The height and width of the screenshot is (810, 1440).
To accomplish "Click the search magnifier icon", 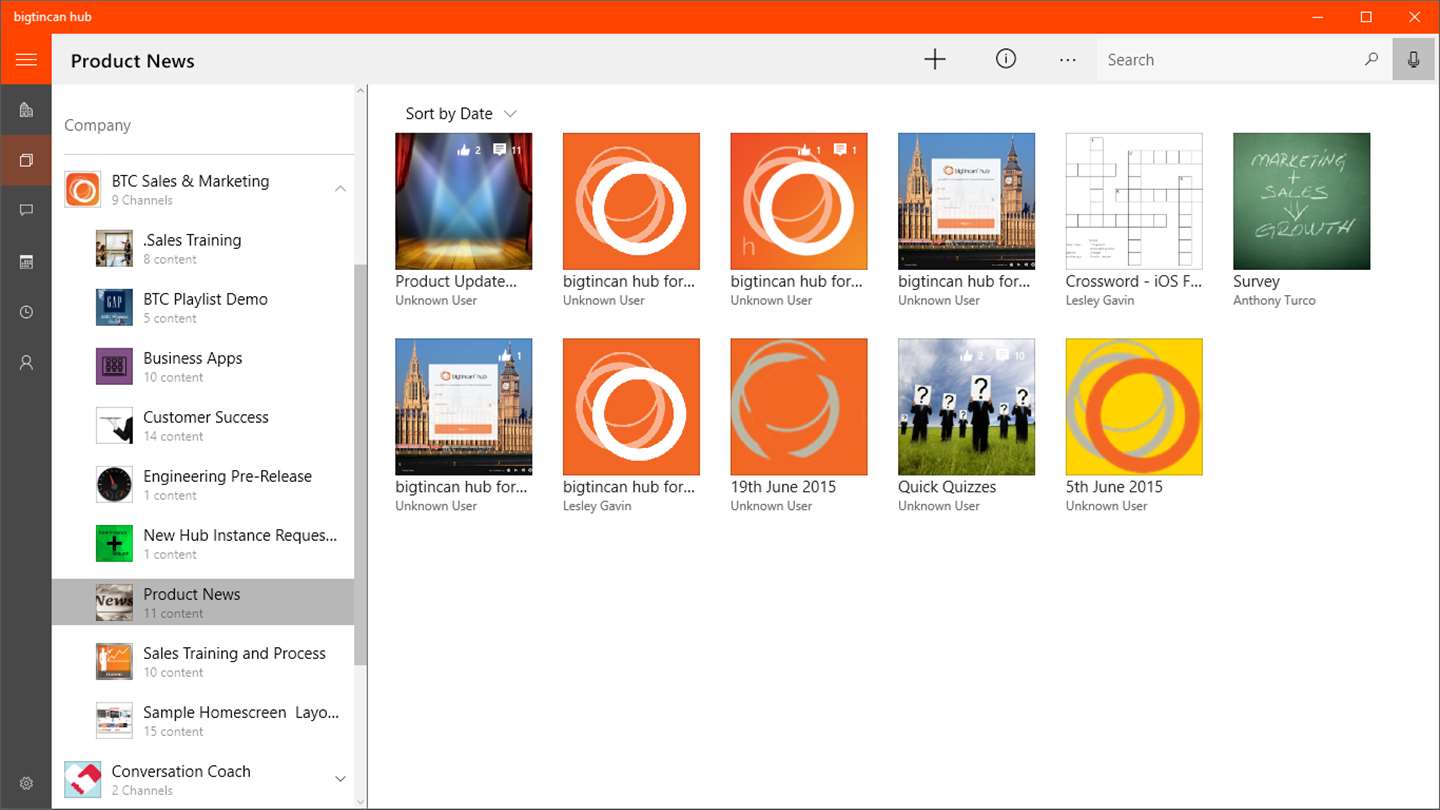I will (x=1372, y=59).
